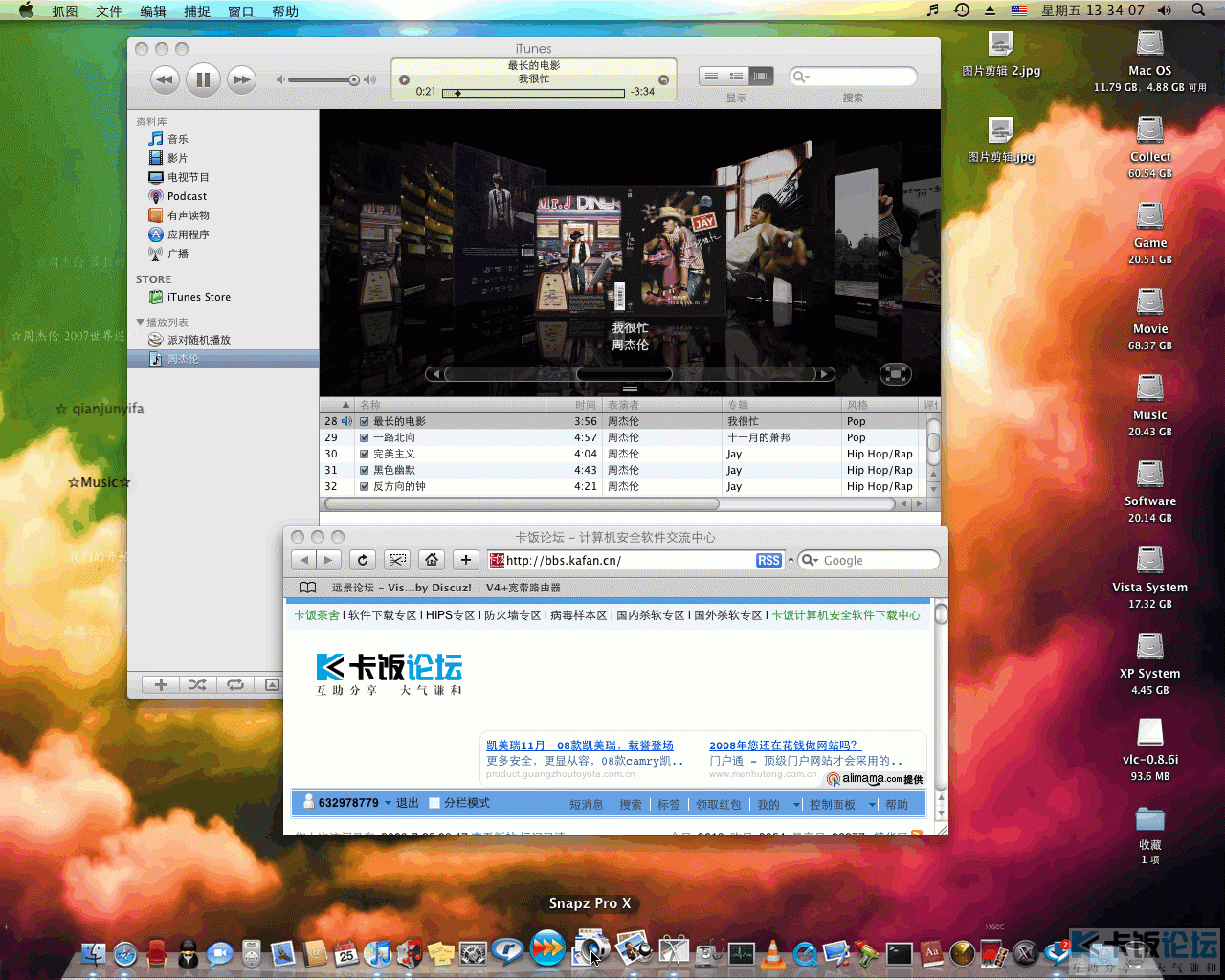The height and width of the screenshot is (980, 1225).
Task: Uncheck song 黑色幽默
Action: pyautogui.click(x=364, y=470)
